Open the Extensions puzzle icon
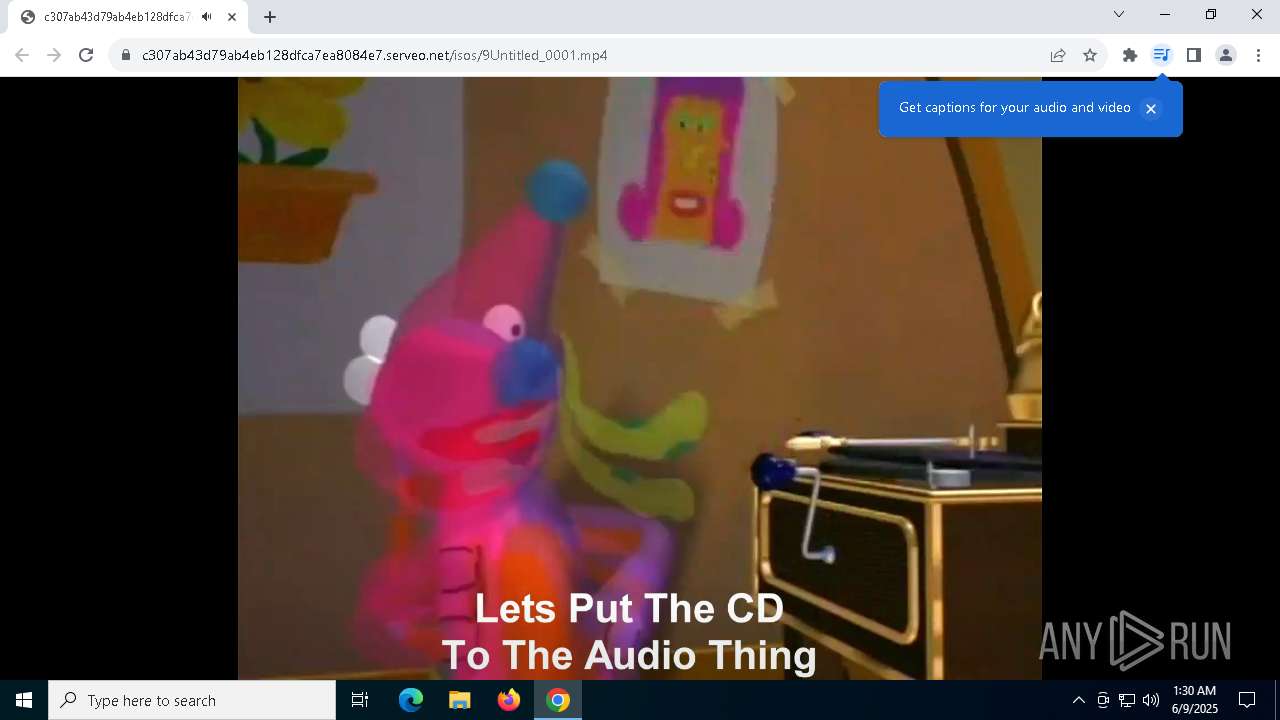Viewport: 1280px width, 720px height. [1130, 55]
